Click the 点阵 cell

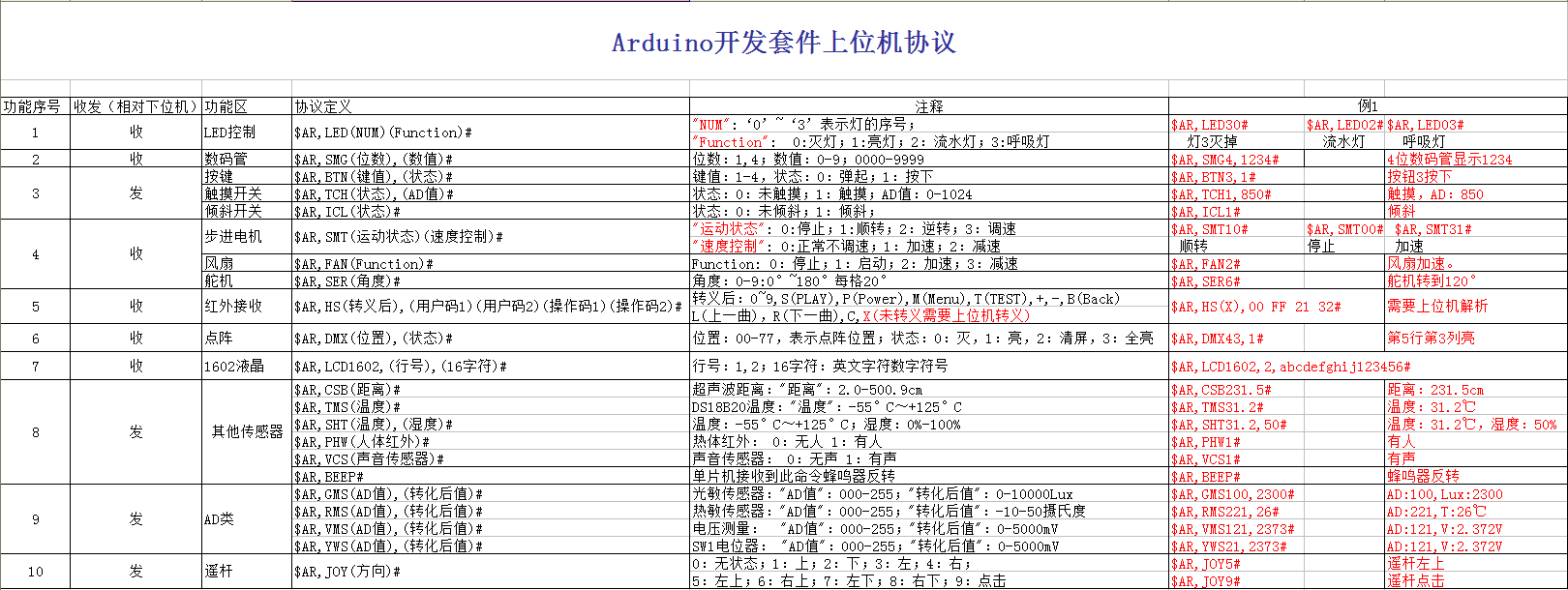click(x=247, y=339)
